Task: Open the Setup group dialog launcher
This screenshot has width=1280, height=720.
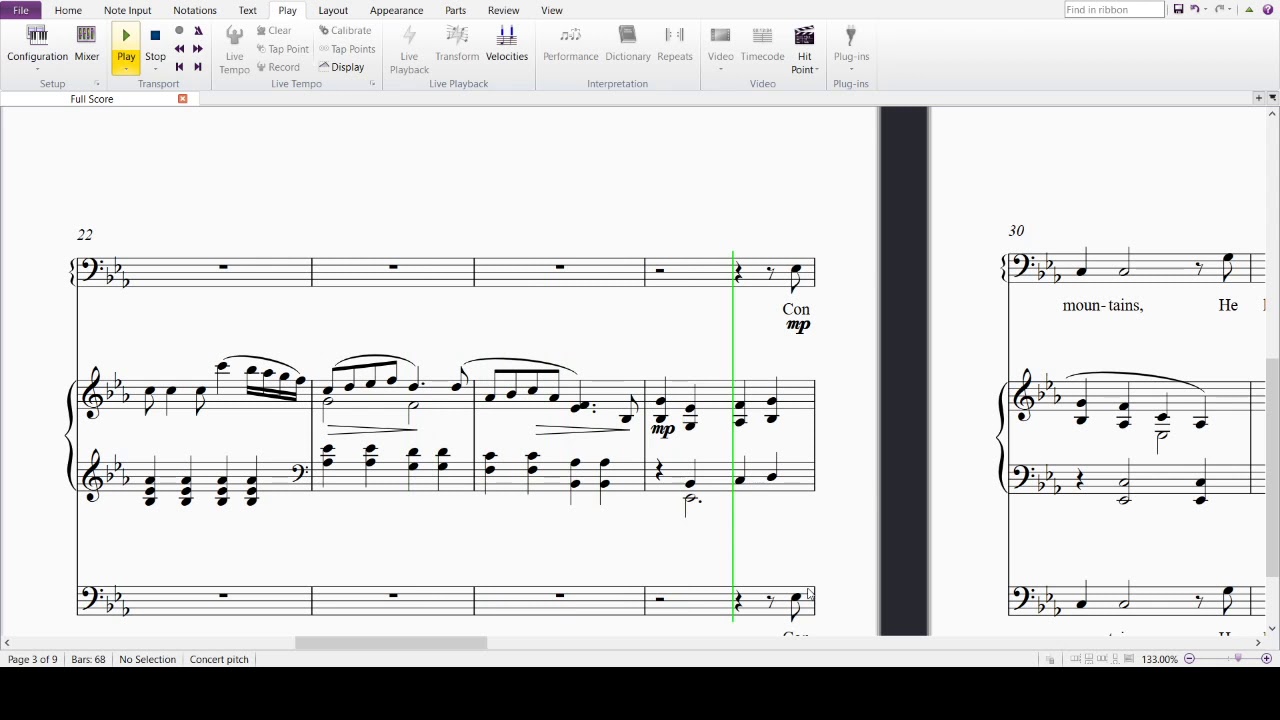Action: click(x=97, y=84)
